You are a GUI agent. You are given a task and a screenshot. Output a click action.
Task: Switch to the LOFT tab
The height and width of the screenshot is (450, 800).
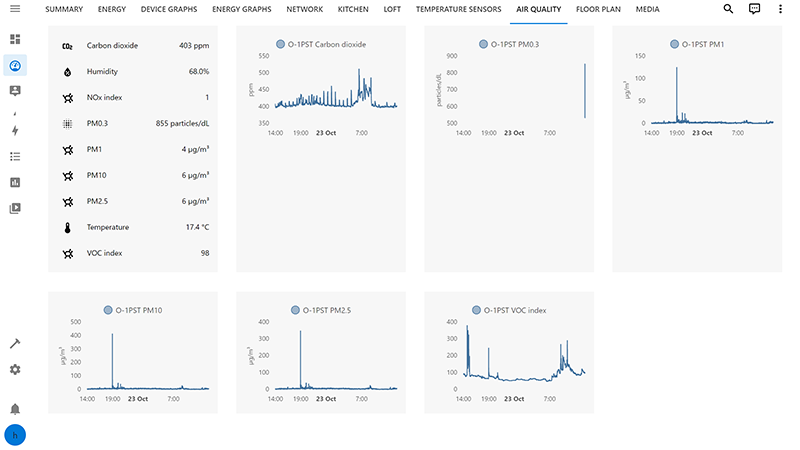[x=392, y=9]
